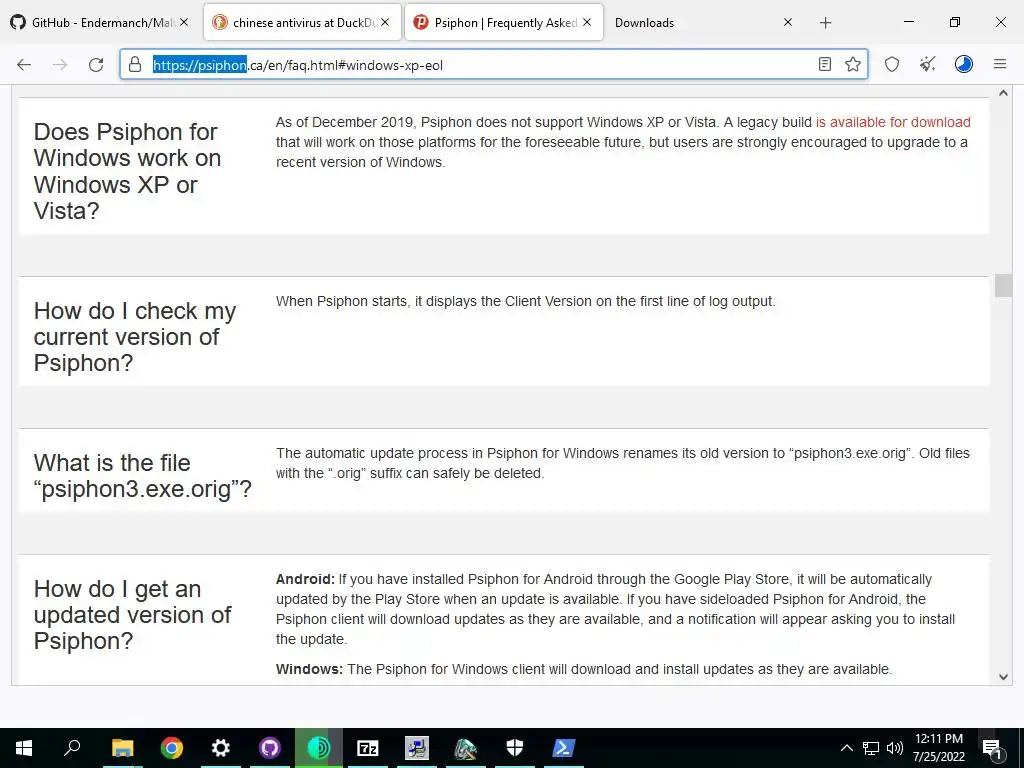The height and width of the screenshot is (768, 1024).
Task: Click the bold 'Android:' label
Action: [x=305, y=579]
